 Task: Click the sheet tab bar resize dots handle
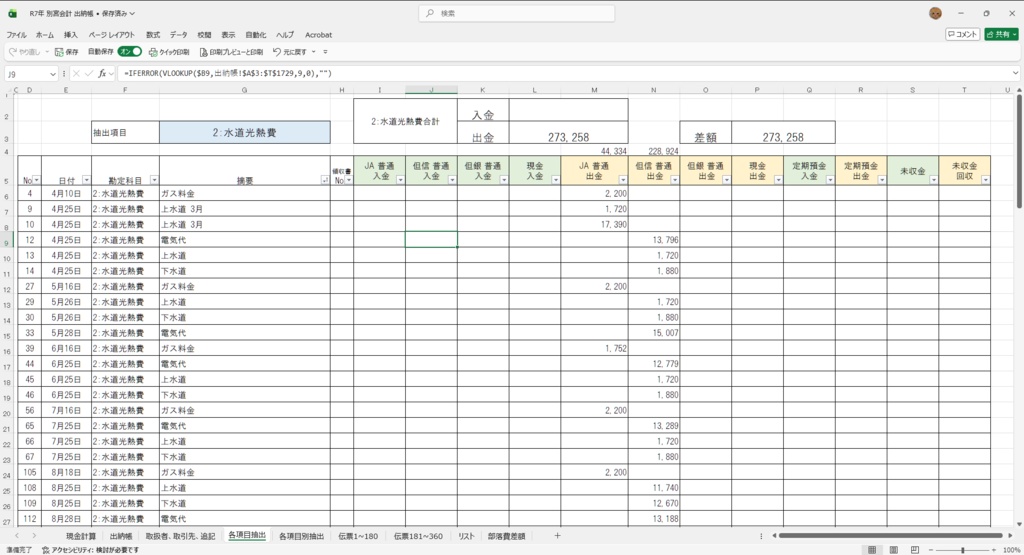[761, 536]
